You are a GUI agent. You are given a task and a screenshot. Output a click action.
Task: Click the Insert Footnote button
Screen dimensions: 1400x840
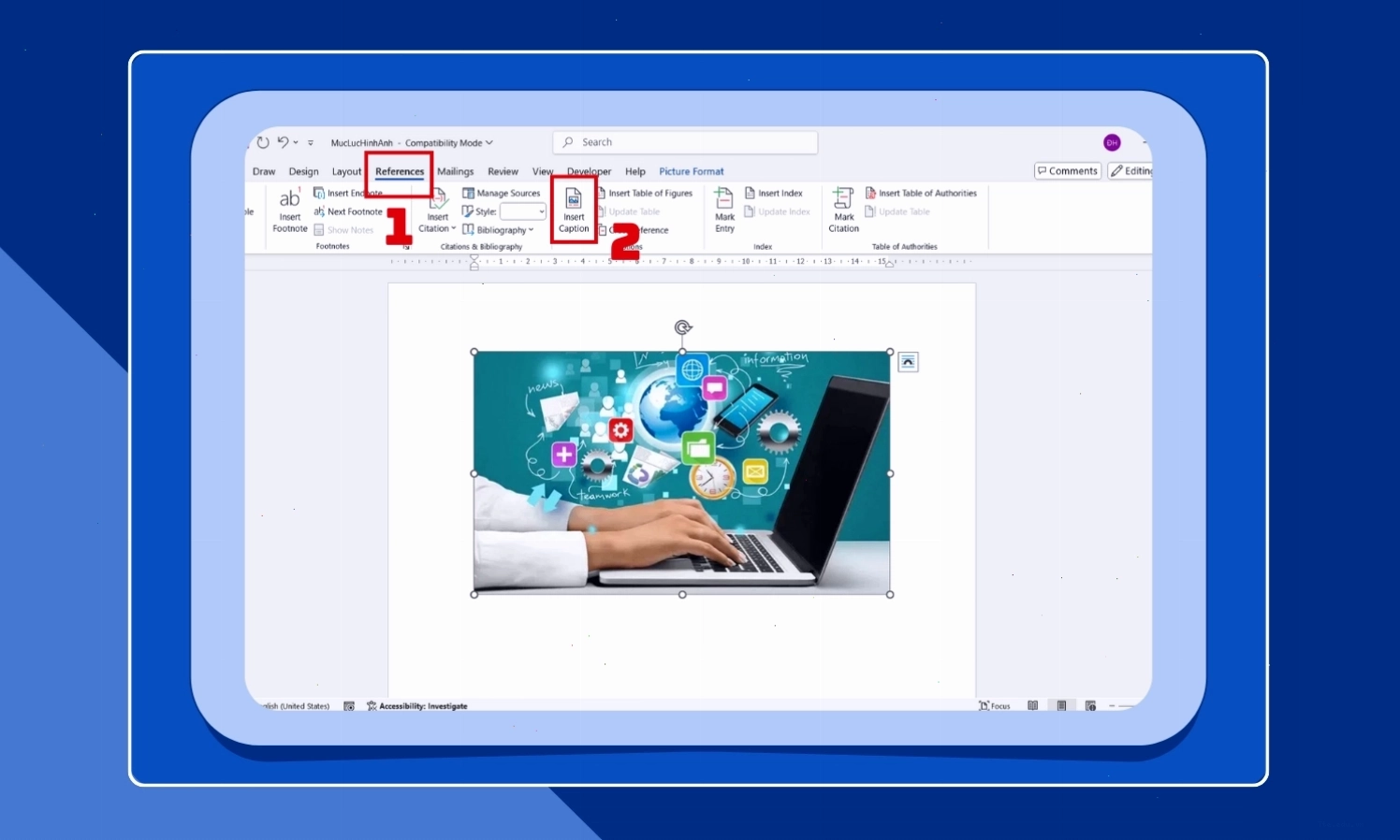[289, 210]
